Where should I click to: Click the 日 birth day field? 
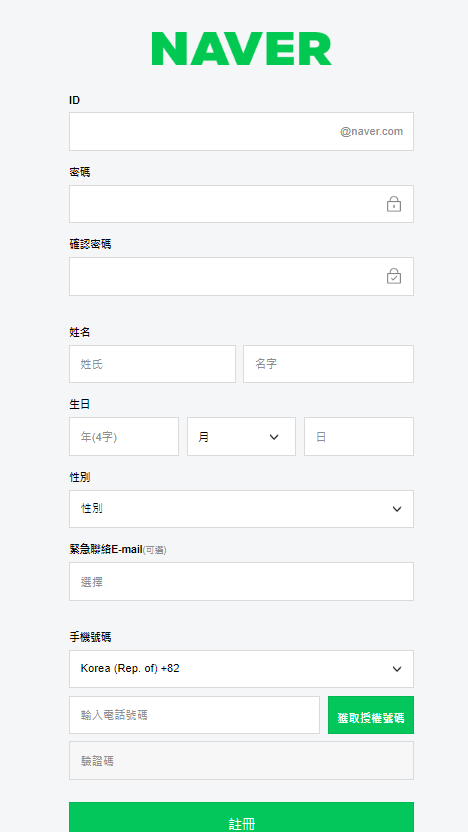[359, 436]
